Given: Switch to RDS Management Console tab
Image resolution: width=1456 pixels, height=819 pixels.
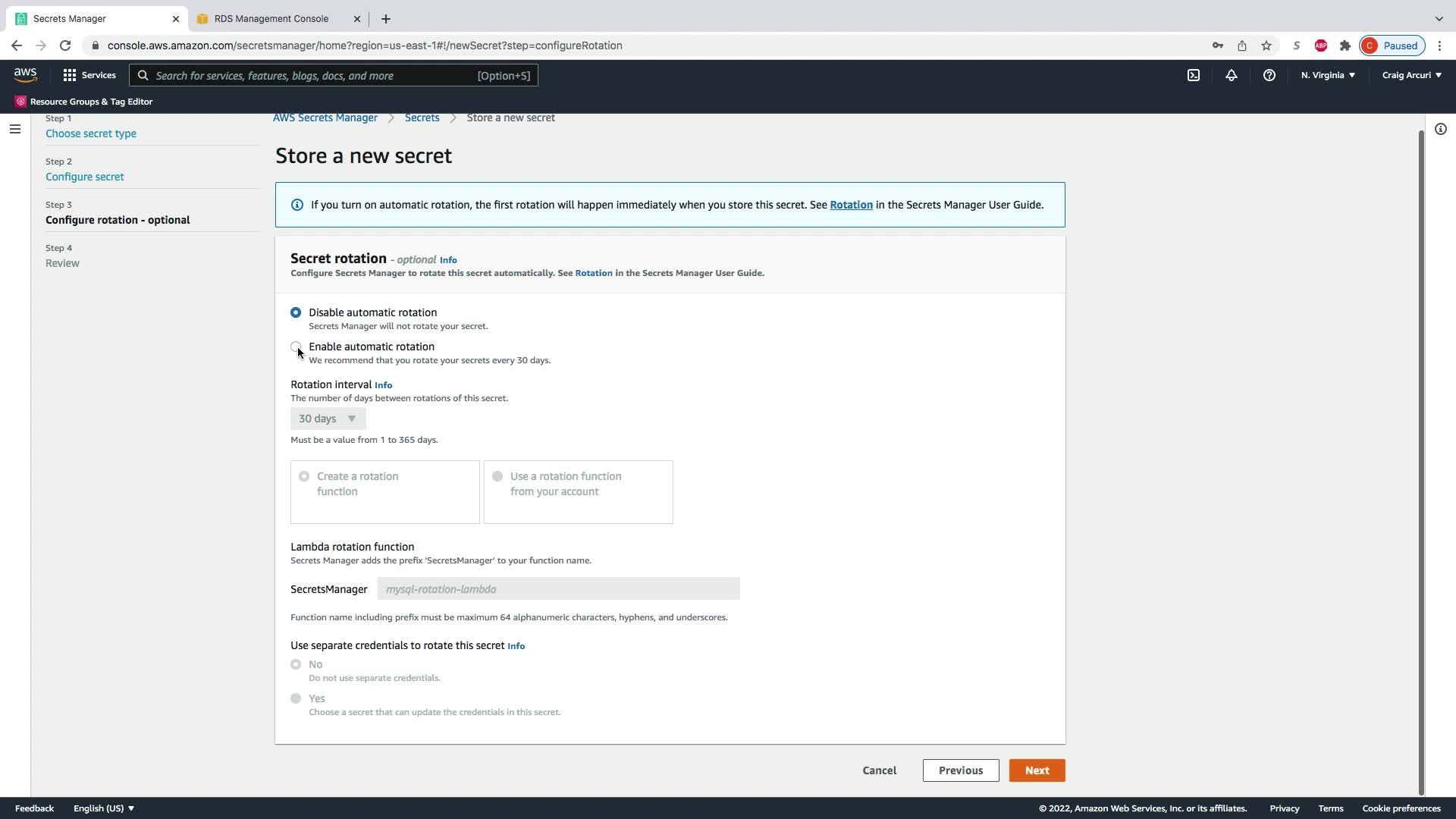Looking at the screenshot, I should tap(271, 18).
